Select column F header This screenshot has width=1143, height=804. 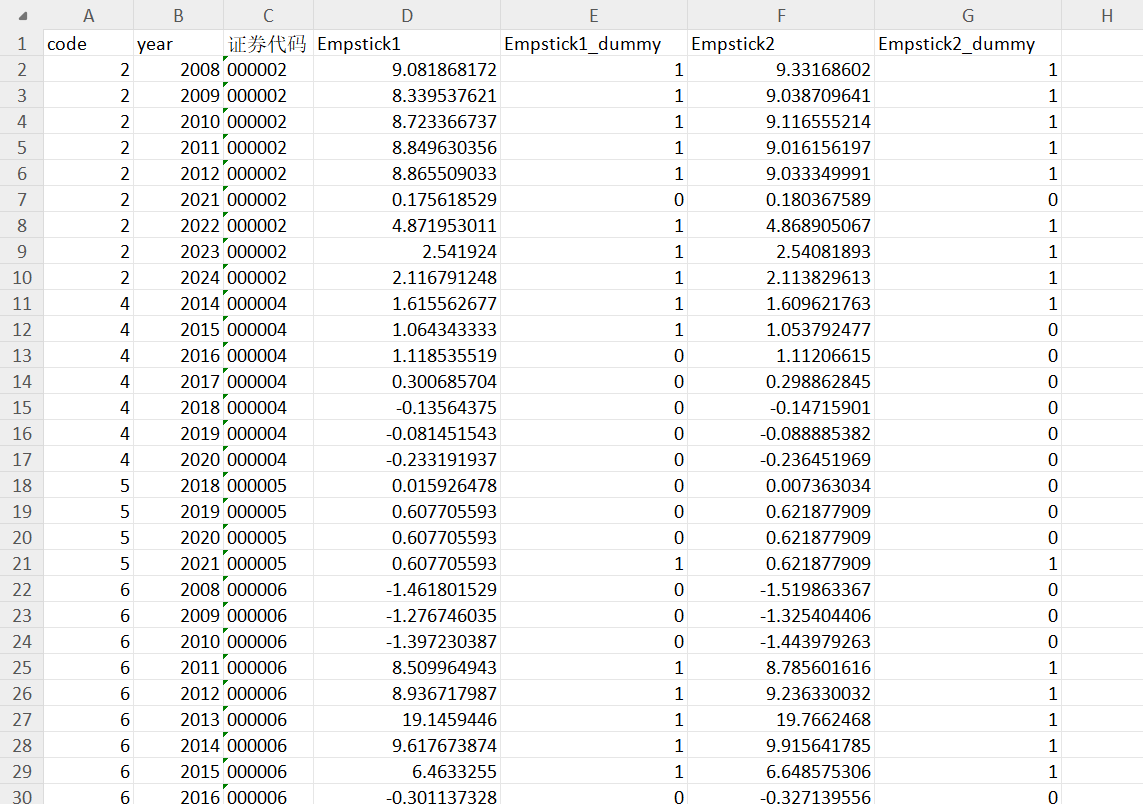(781, 15)
